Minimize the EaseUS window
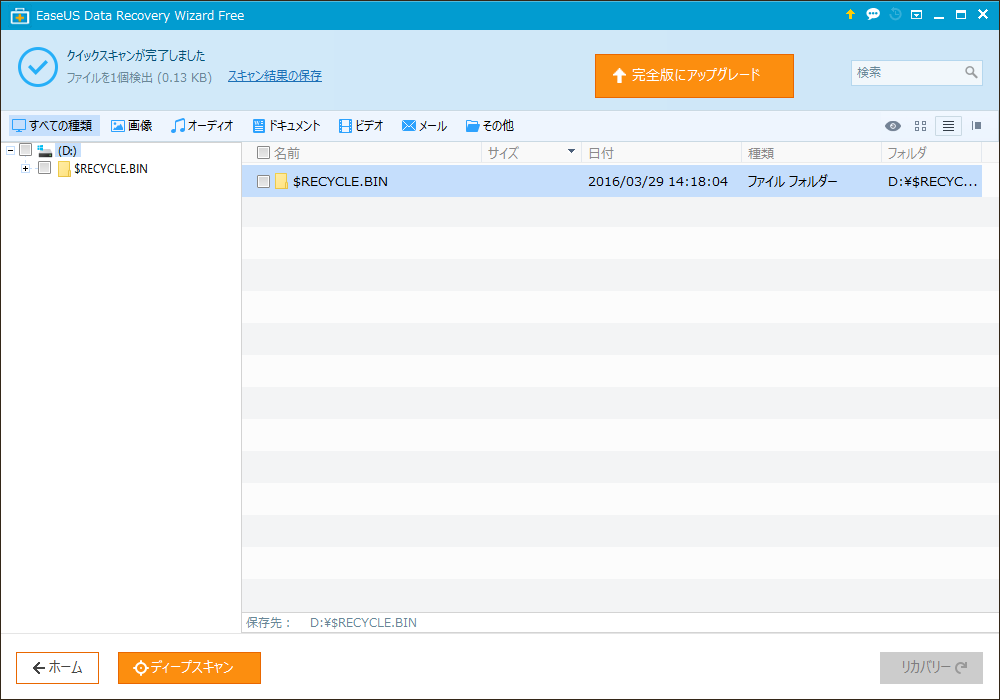 pos(939,15)
